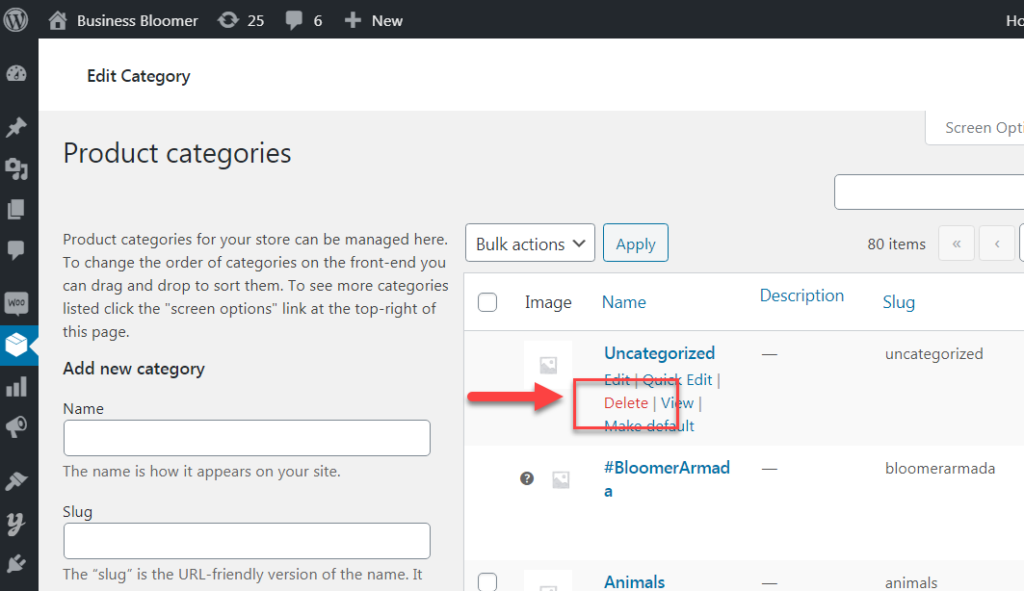
Task: Delete the Uncategorized category
Action: click(x=625, y=402)
